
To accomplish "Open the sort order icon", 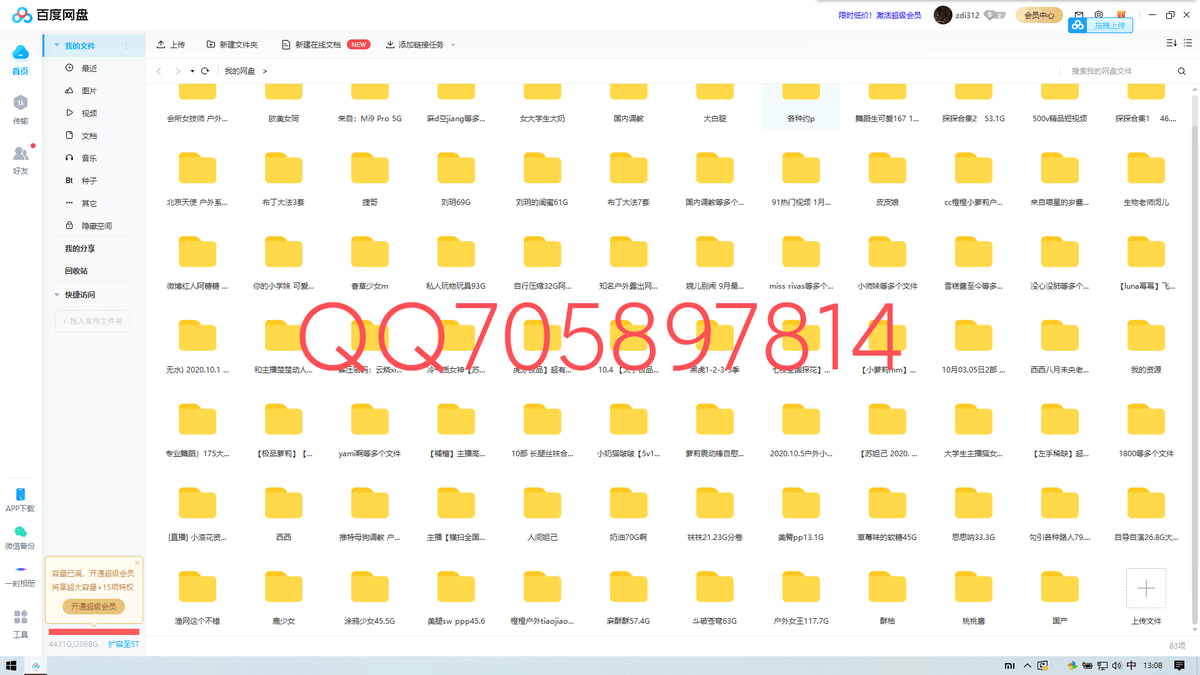I will coord(1172,43).
